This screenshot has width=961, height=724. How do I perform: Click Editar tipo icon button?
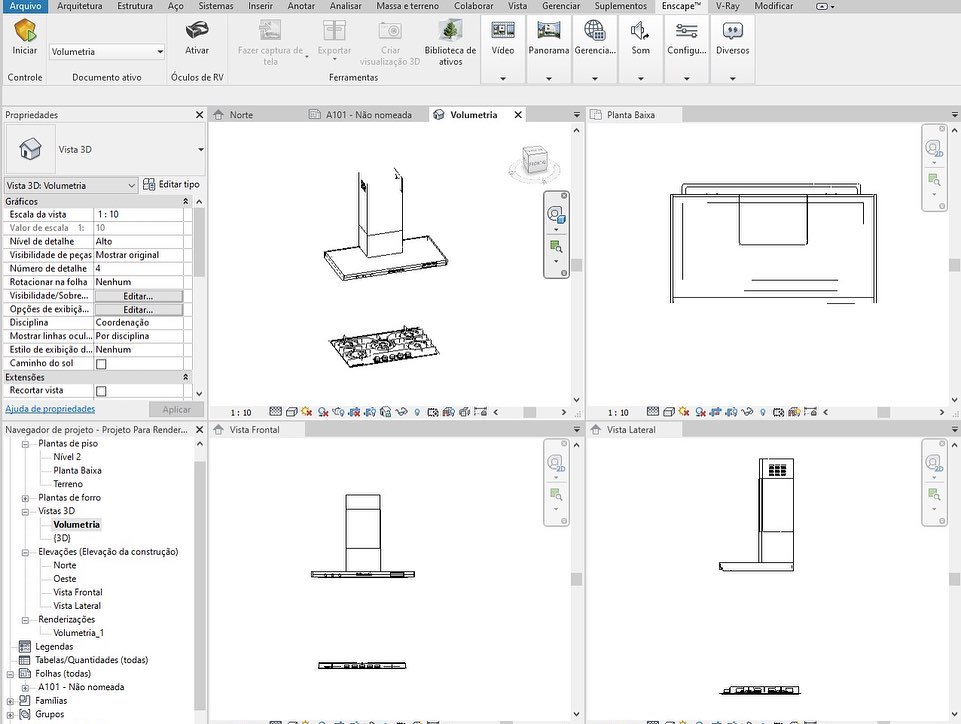click(x=171, y=184)
